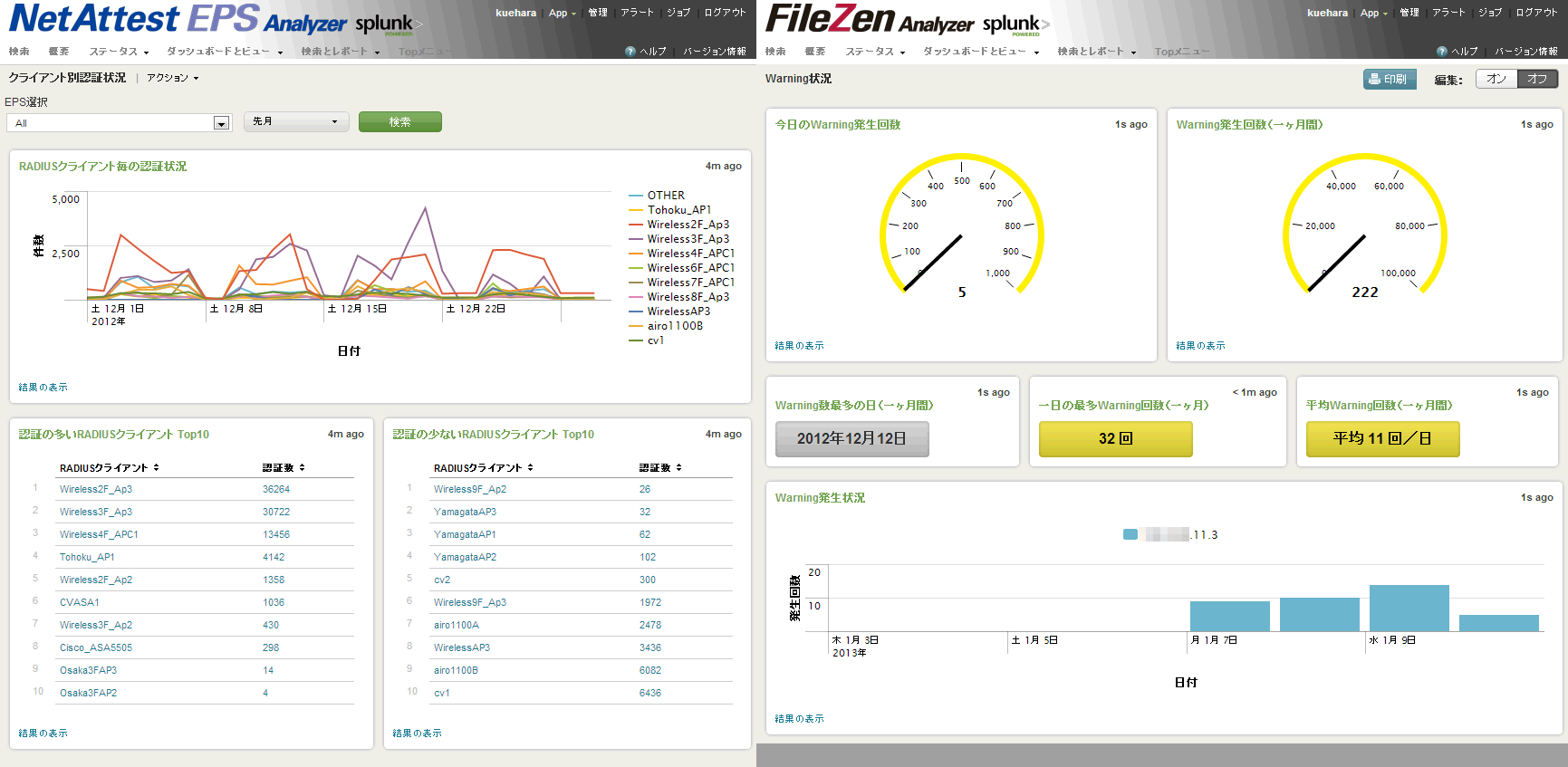Open 概要 nav item in NetAttest window

tap(59, 52)
